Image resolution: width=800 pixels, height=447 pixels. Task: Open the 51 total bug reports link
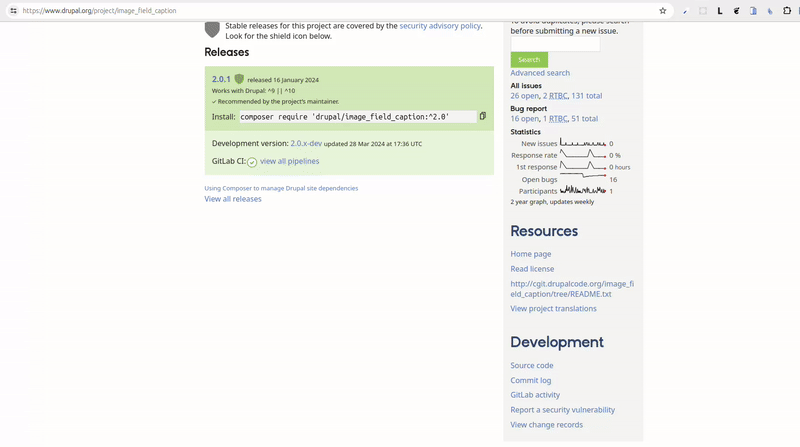pos(585,119)
